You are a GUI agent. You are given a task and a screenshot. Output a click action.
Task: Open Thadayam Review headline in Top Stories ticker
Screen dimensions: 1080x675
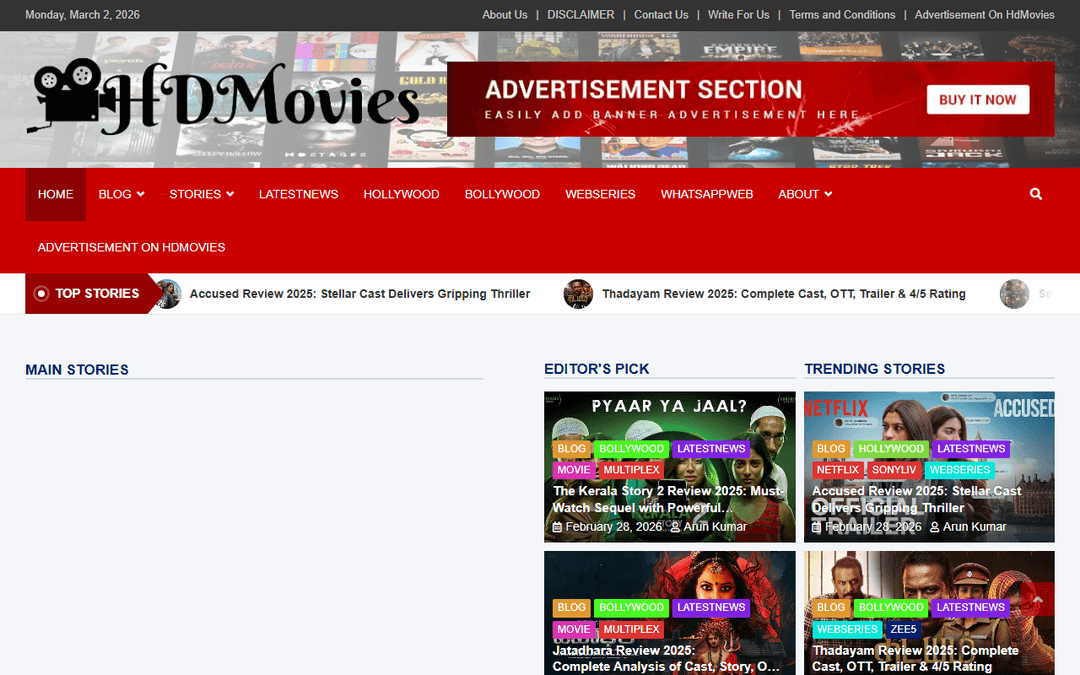point(784,294)
